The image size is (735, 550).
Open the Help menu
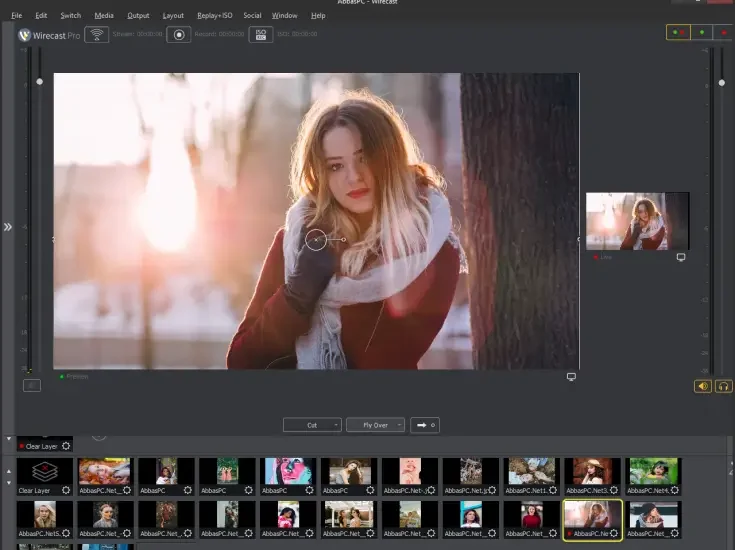click(318, 15)
